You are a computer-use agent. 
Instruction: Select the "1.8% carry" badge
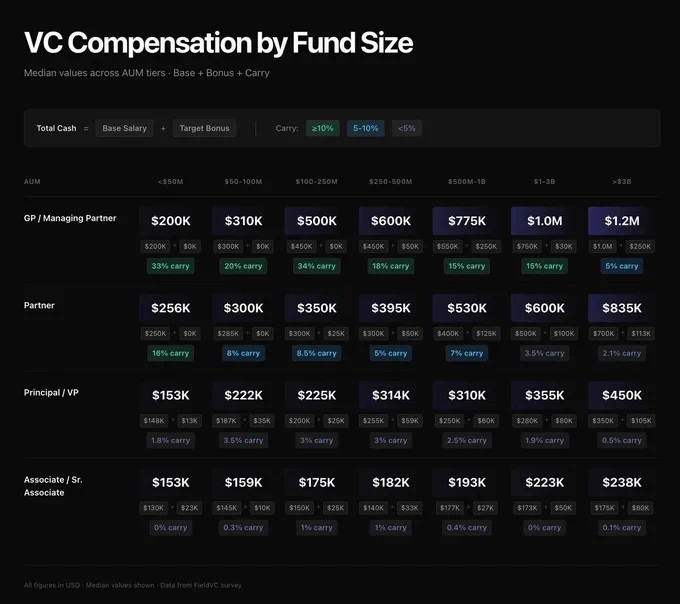coord(170,441)
